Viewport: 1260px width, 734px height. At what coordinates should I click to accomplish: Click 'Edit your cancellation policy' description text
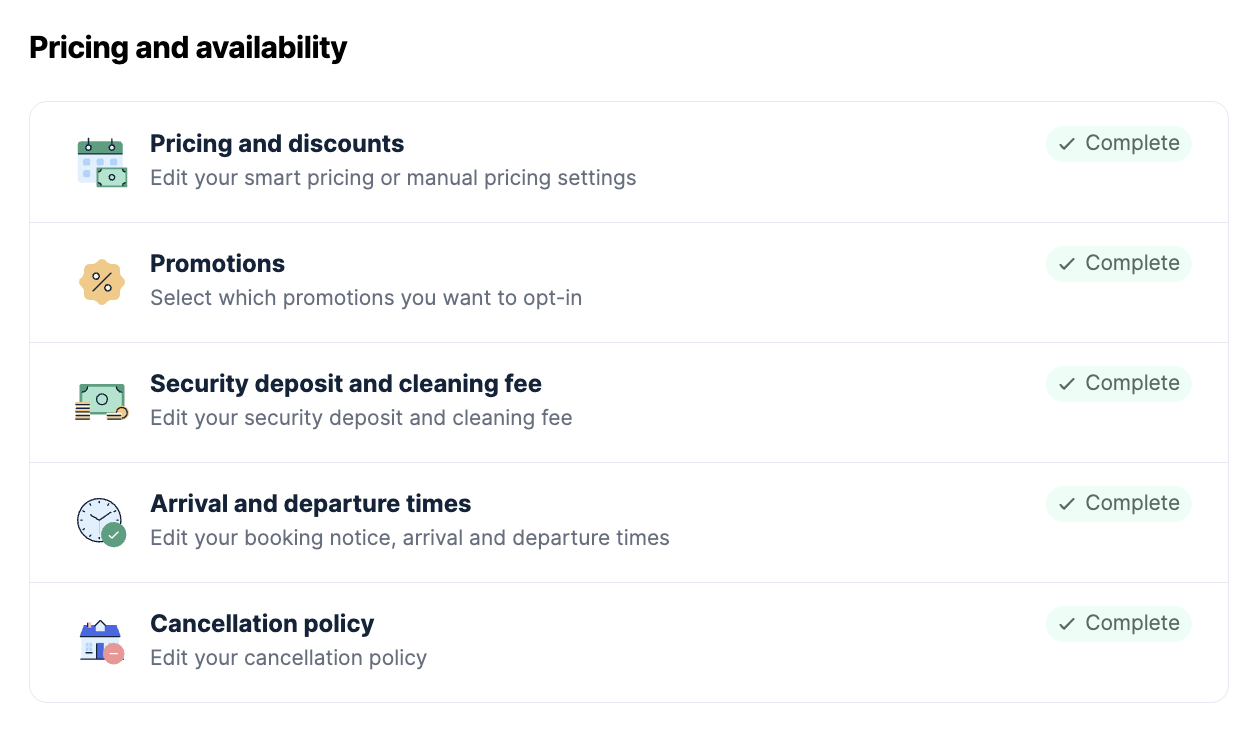coord(288,658)
